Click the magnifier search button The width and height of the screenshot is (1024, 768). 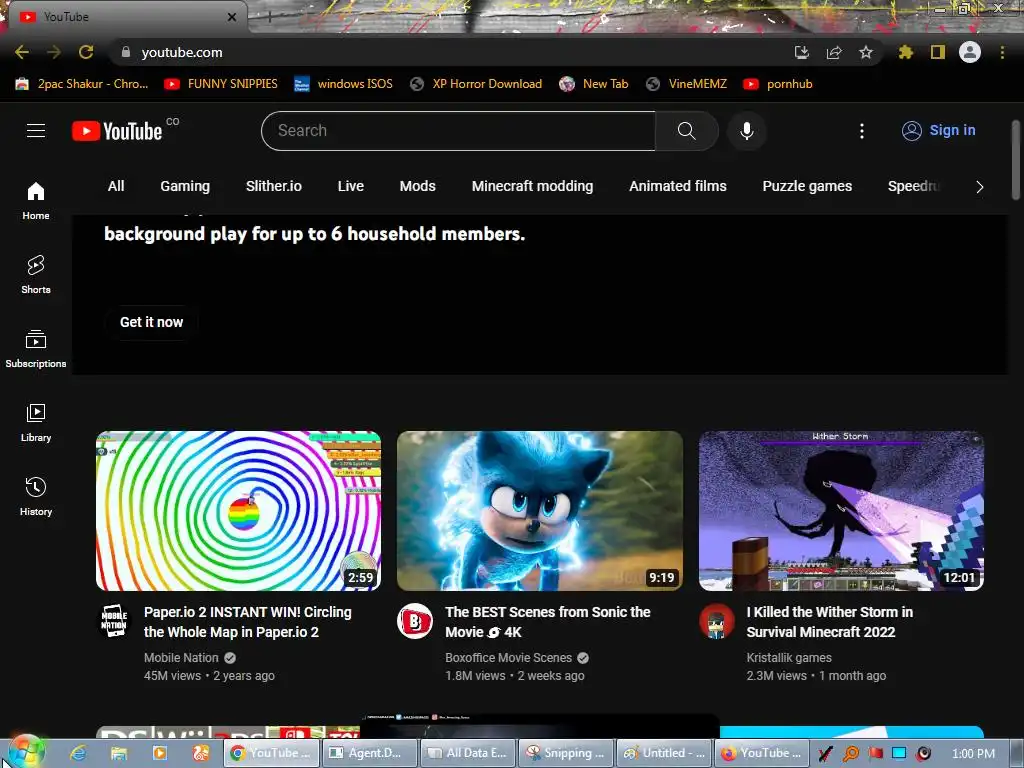point(686,131)
